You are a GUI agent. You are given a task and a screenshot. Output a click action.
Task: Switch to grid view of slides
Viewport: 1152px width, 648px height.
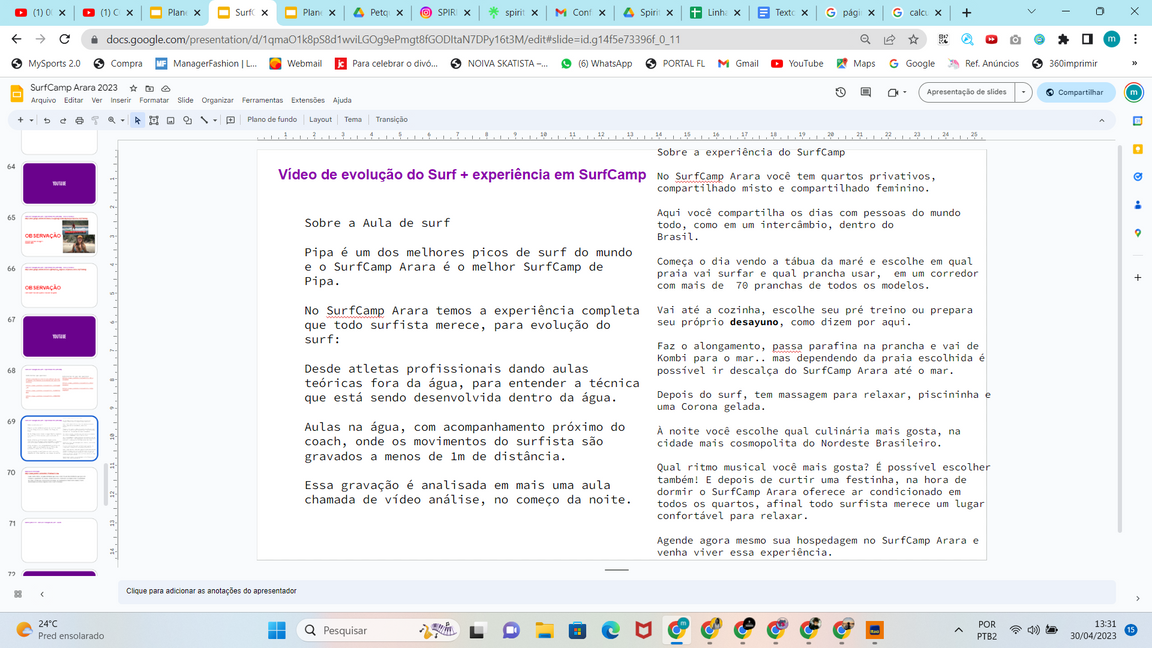pyautogui.click(x=18, y=594)
